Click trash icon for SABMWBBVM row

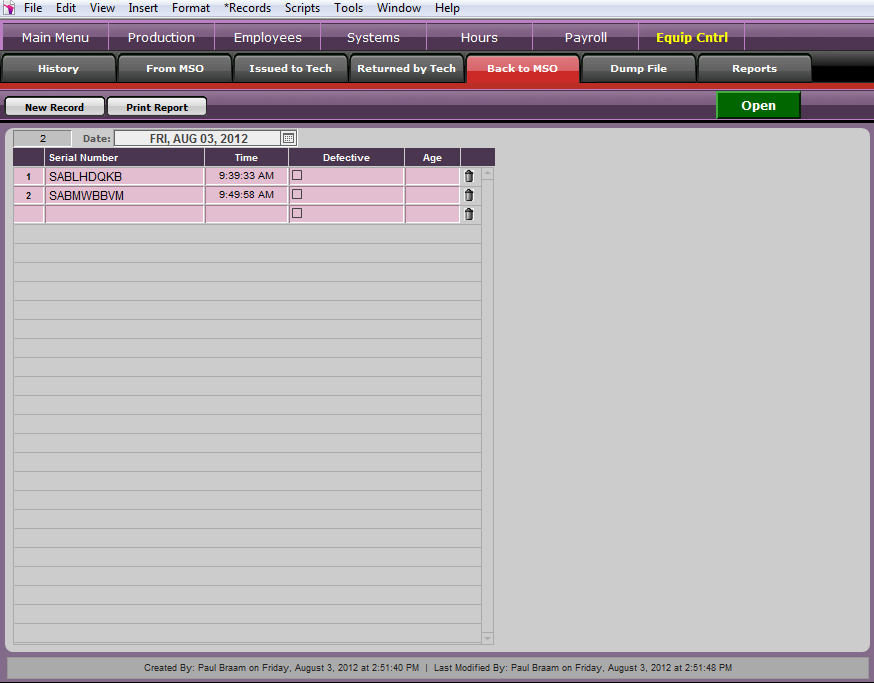469,195
